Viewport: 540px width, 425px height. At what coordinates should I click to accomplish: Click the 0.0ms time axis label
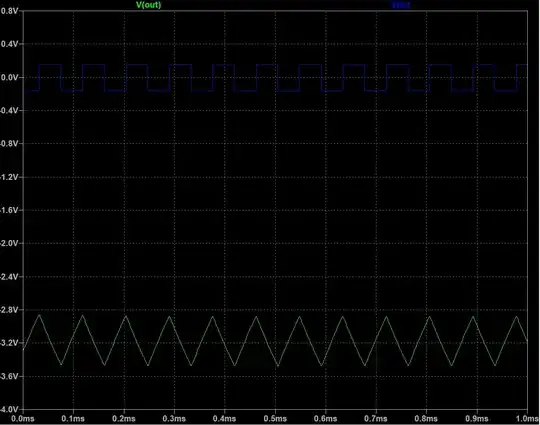click(x=23, y=419)
